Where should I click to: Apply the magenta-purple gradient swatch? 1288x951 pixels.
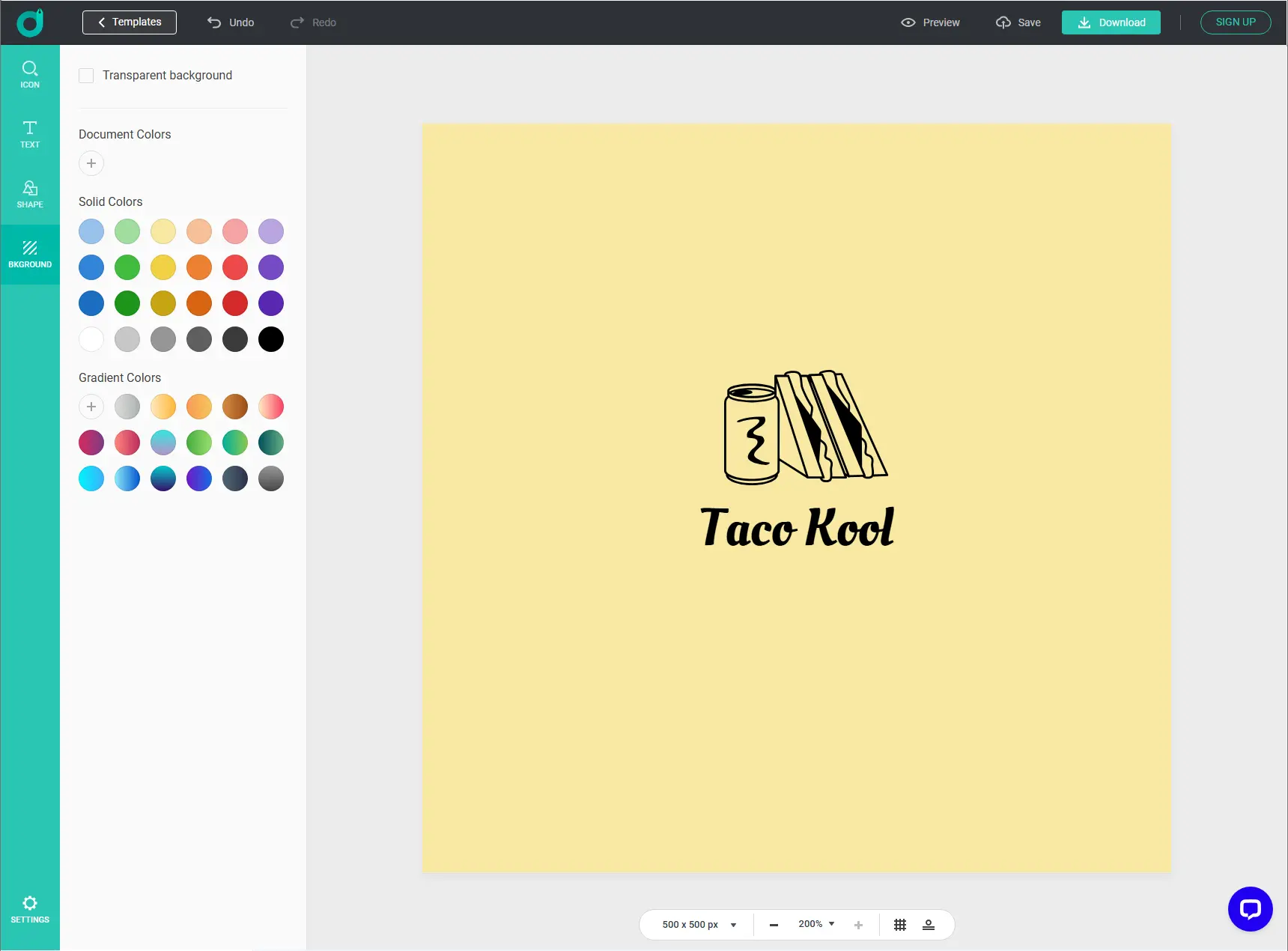click(x=91, y=443)
